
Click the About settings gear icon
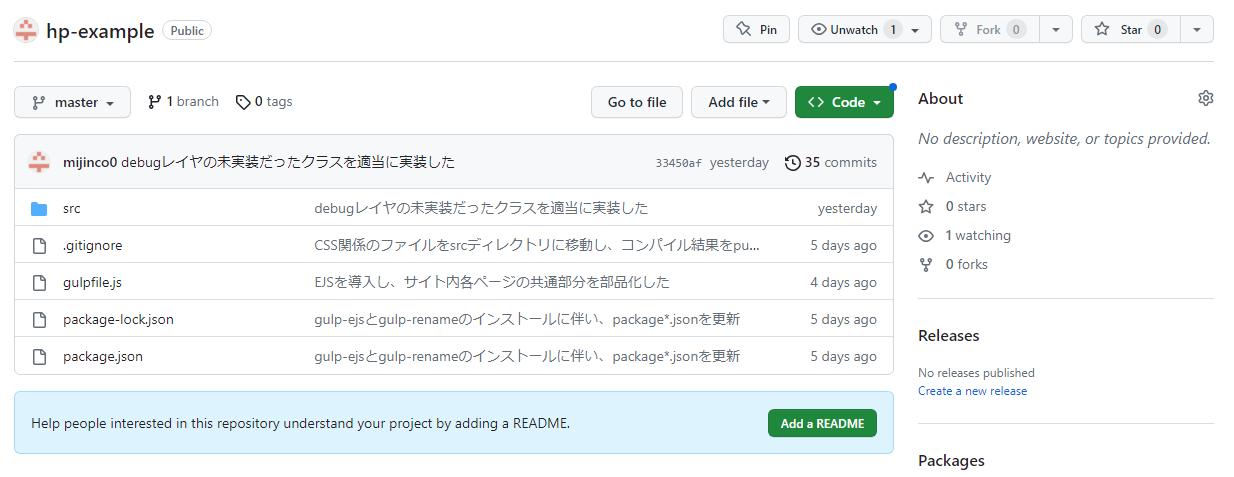pos(1205,98)
